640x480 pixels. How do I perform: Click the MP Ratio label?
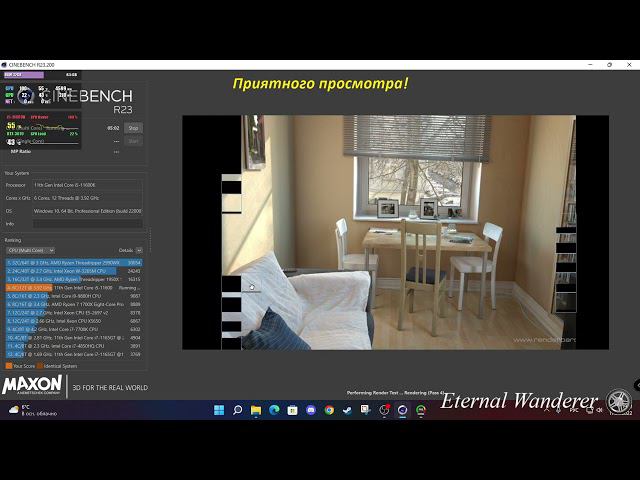[20, 151]
